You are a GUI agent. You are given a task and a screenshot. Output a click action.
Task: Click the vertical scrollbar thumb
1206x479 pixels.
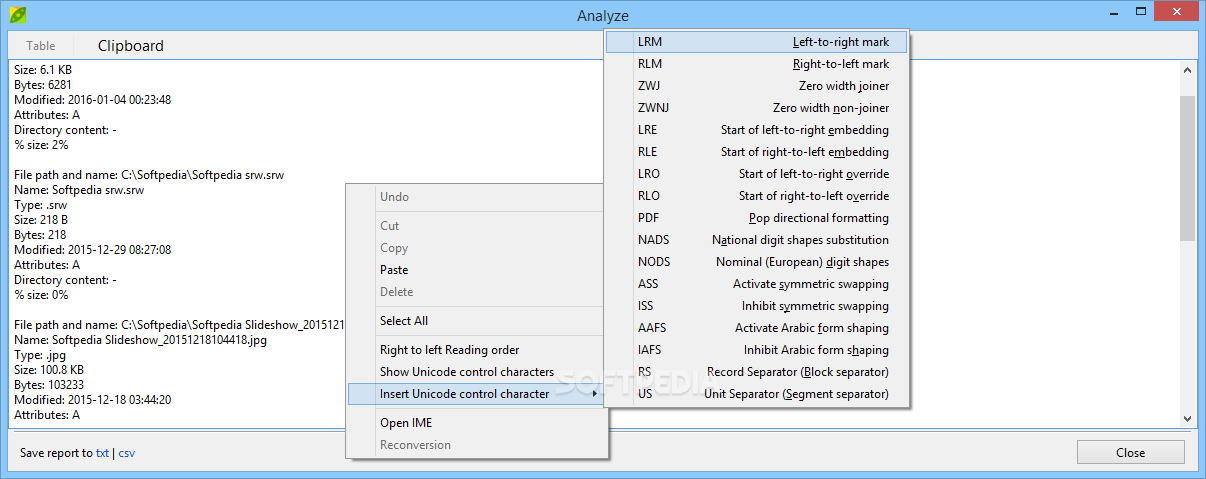click(x=1187, y=168)
